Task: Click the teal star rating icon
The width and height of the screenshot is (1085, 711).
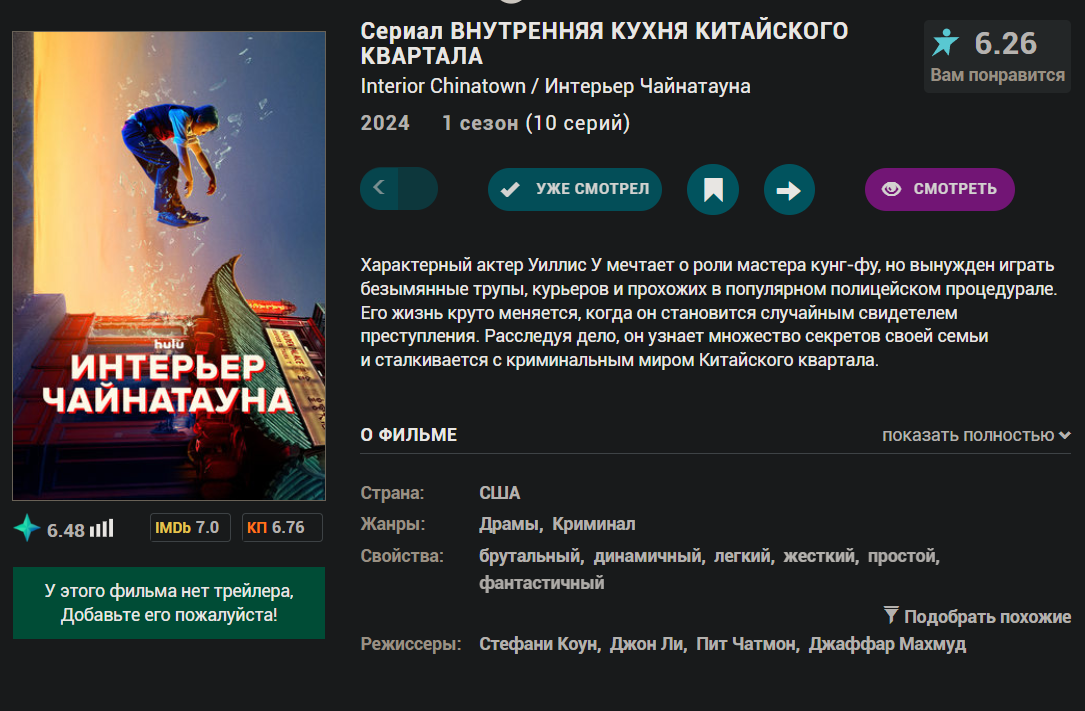Action: [945, 43]
